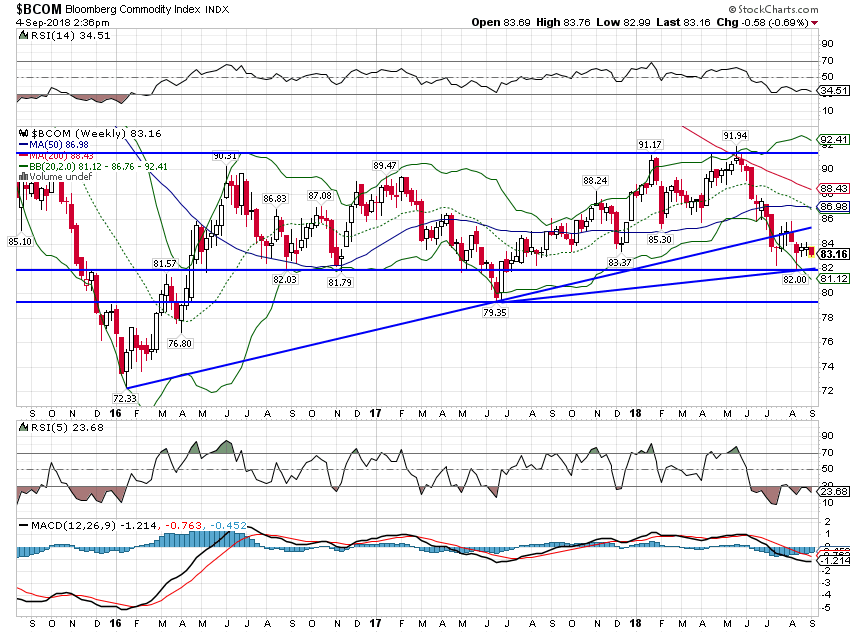The image size is (850, 633).
Task: Click the 92.41 upper band axis tag
Action: click(834, 140)
